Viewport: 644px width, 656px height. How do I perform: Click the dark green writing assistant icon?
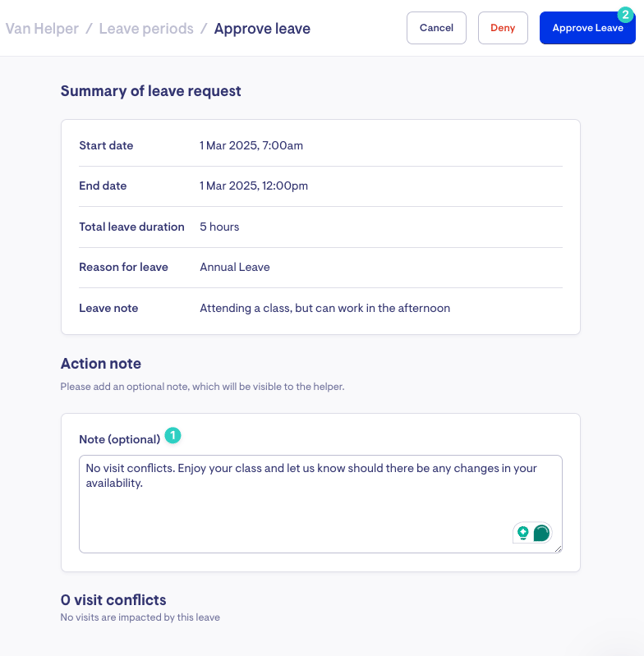pyautogui.click(x=541, y=533)
